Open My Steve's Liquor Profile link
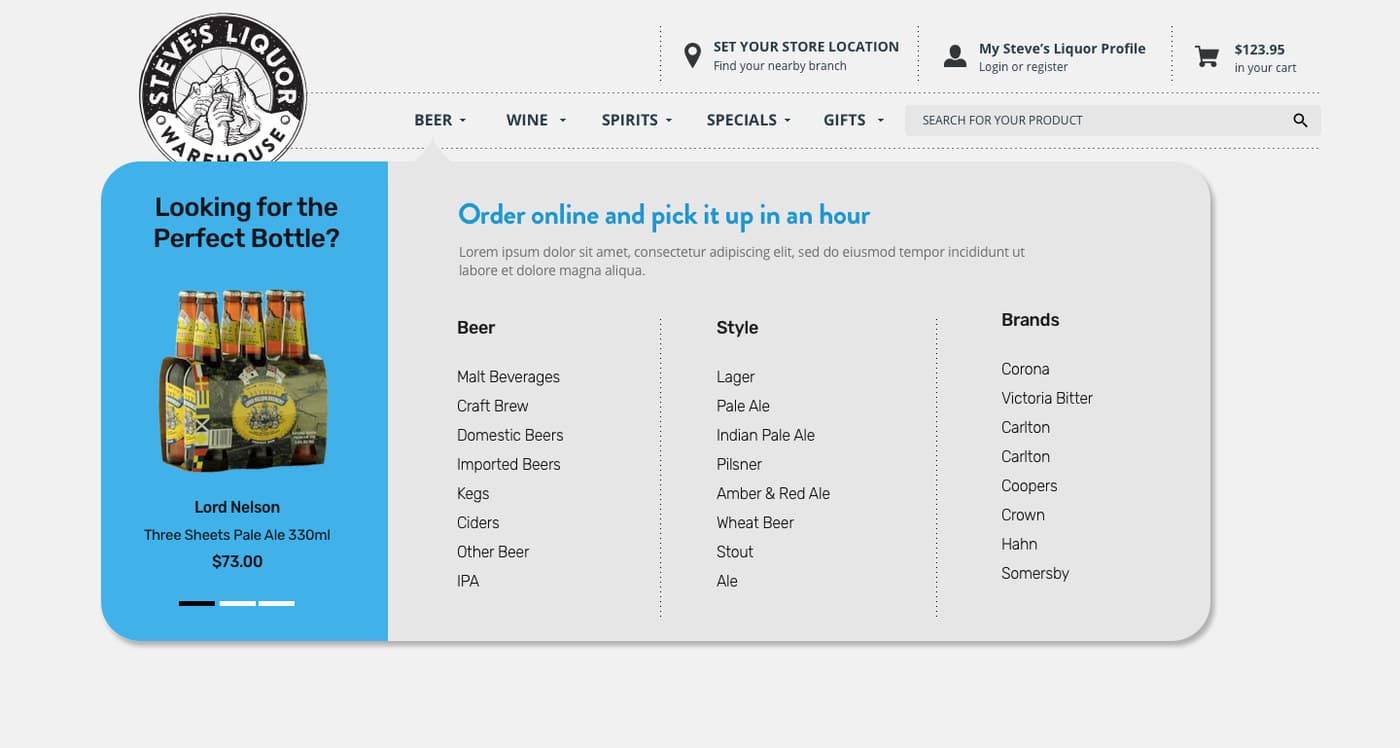 pyautogui.click(x=1062, y=48)
